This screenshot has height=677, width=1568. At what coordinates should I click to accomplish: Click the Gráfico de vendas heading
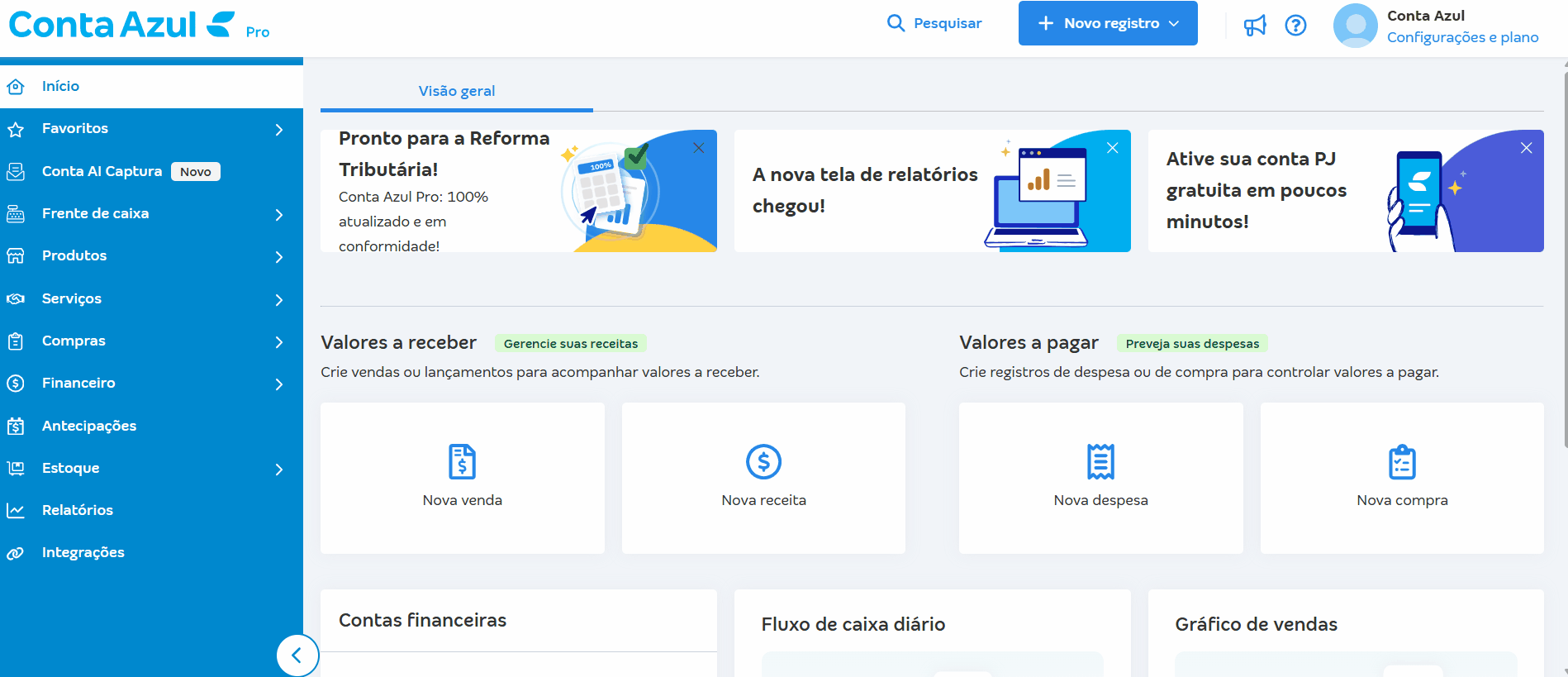point(1256,624)
